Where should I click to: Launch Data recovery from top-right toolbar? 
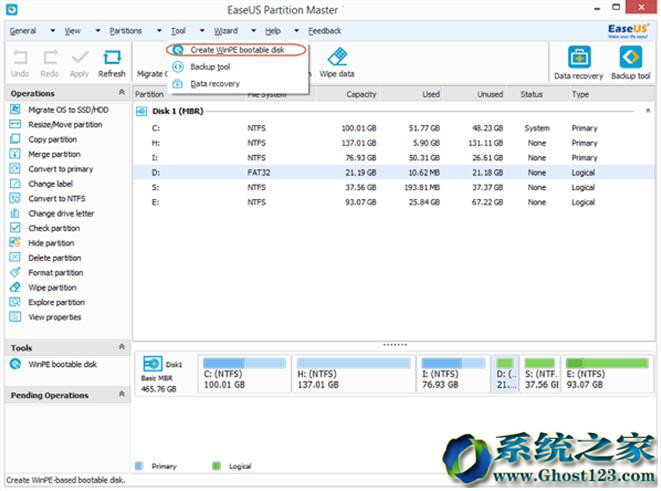(x=578, y=63)
